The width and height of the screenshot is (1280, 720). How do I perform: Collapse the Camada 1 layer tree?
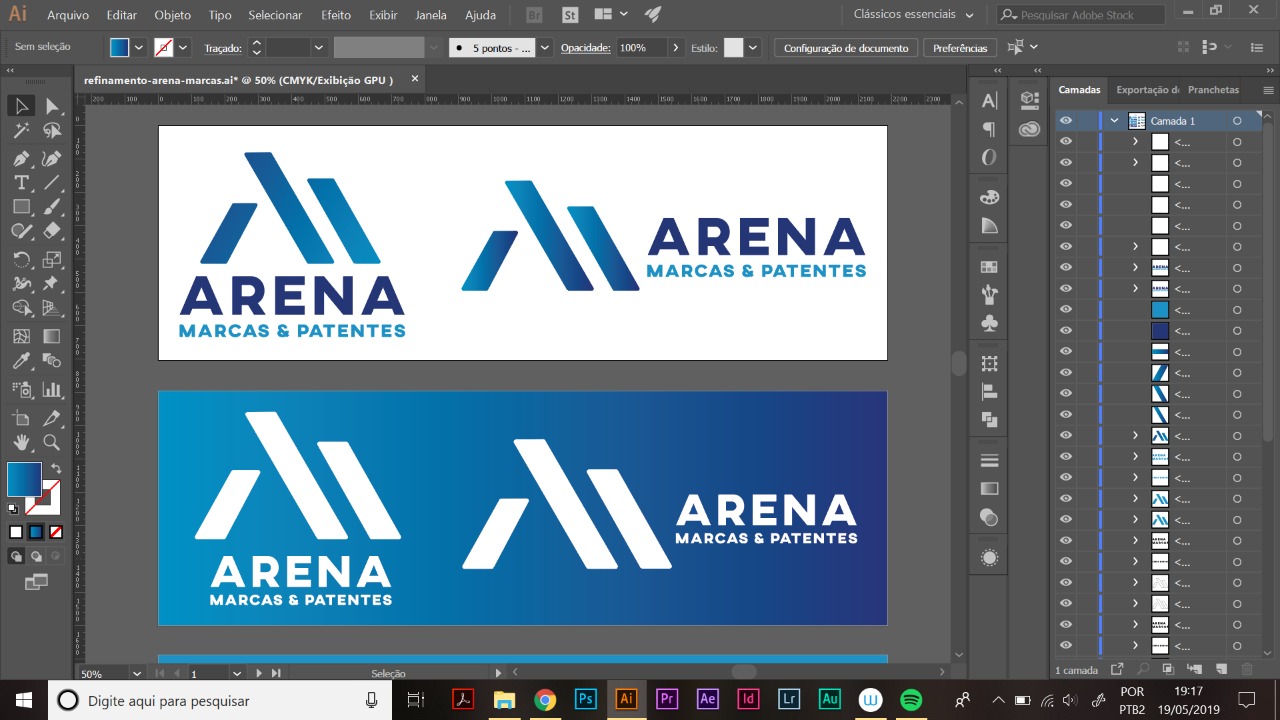[x=1114, y=121]
